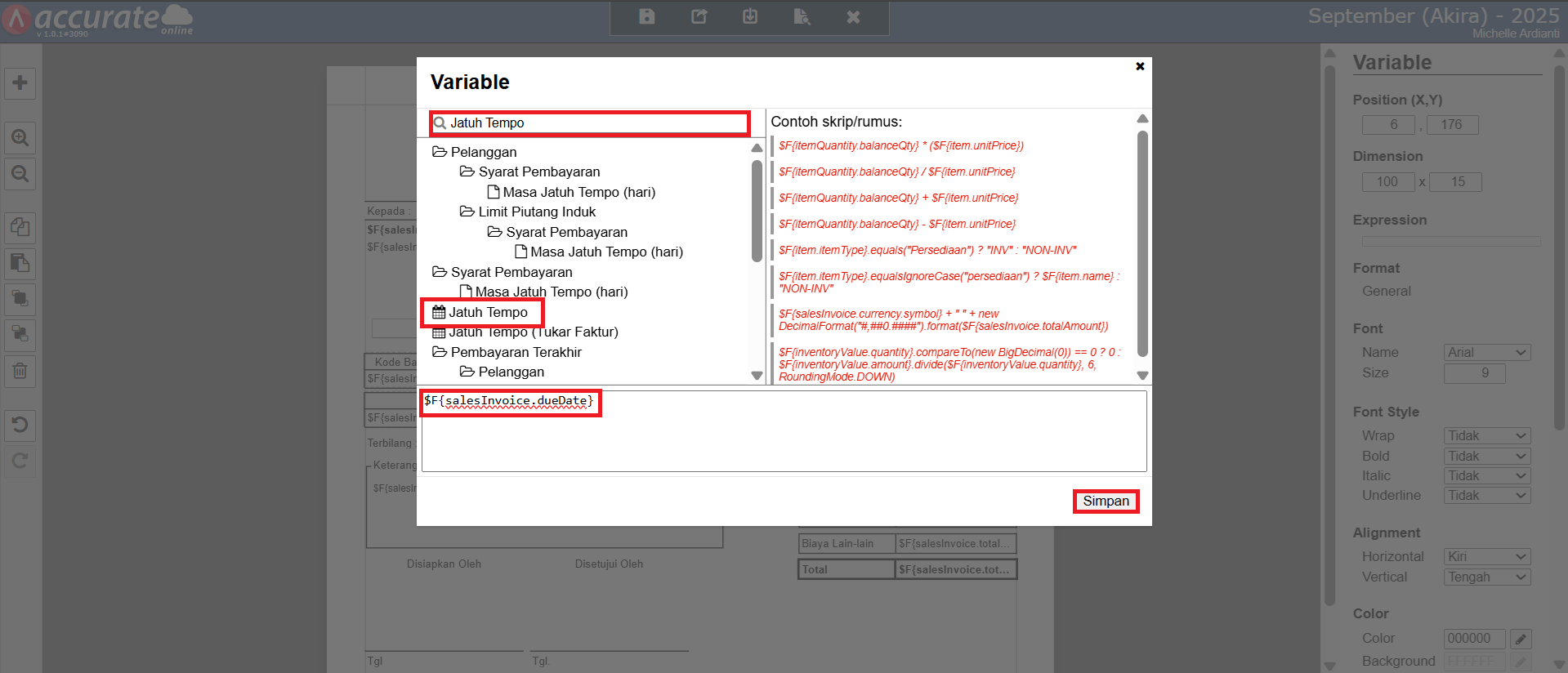
Task: Open the font Name dropdown showing Arial
Action: pos(1486,353)
